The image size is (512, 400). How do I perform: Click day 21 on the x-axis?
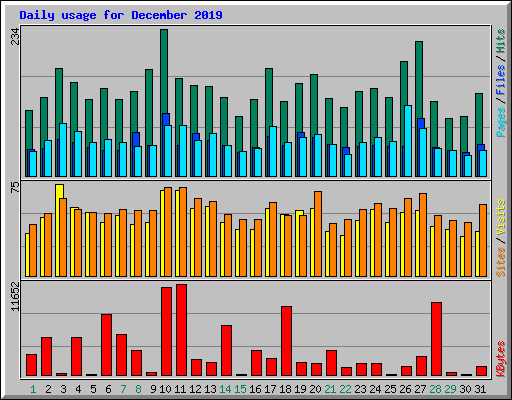tap(330, 389)
